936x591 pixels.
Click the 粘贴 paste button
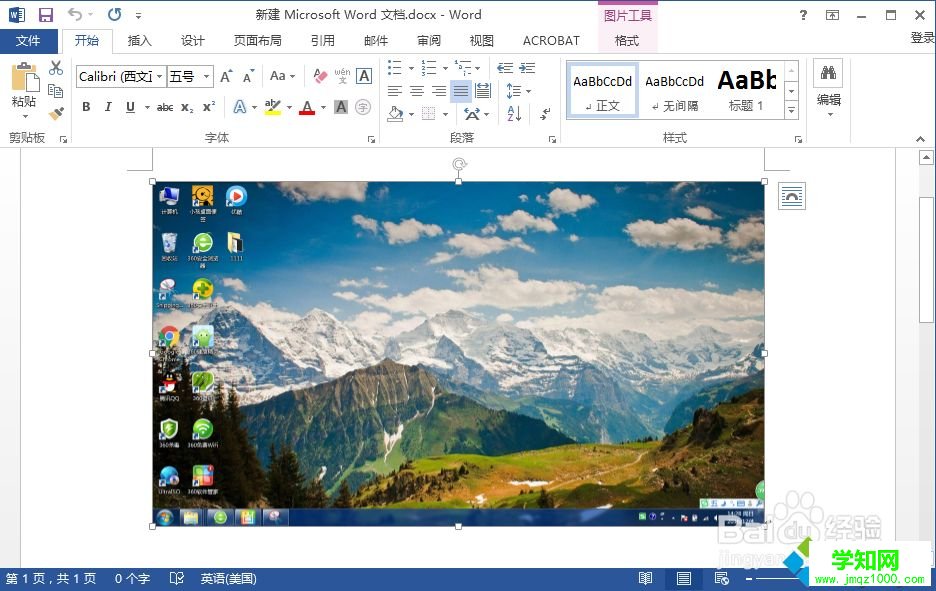coord(23,90)
